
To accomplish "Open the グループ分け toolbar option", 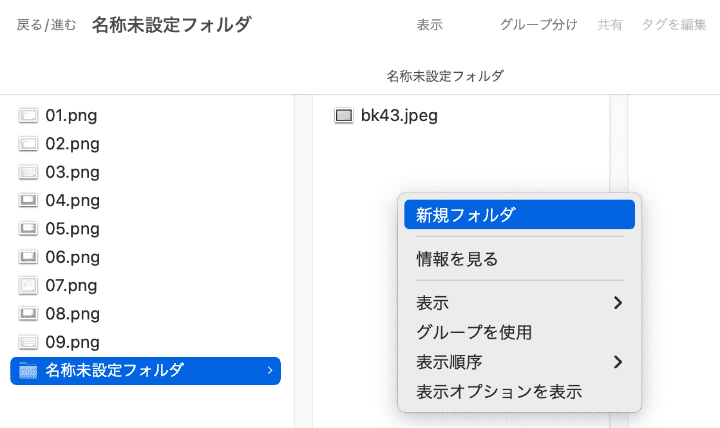I will point(538,25).
